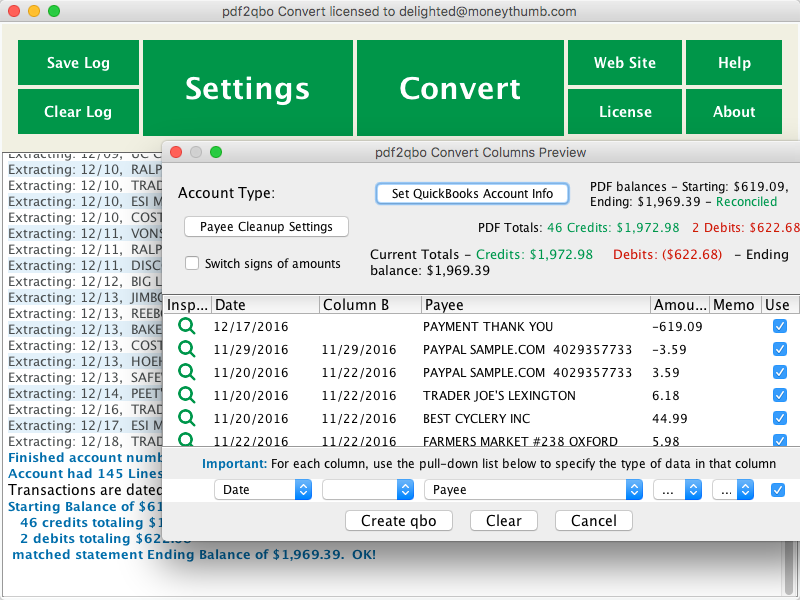The image size is (800, 600).
Task: Click the Date column header
Action: click(x=264, y=305)
